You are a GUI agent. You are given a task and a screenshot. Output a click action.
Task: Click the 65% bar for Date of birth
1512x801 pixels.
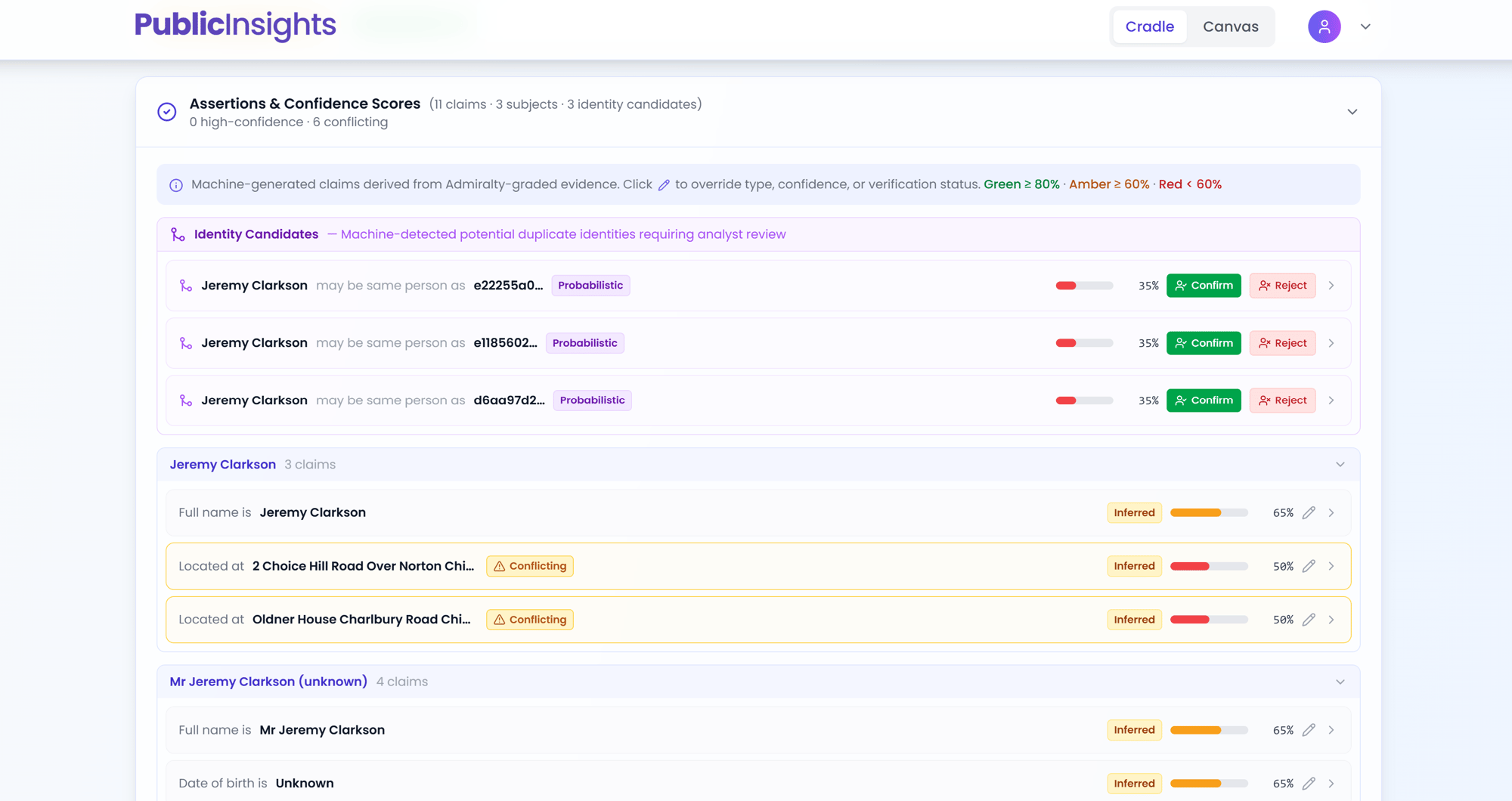[x=1209, y=784]
